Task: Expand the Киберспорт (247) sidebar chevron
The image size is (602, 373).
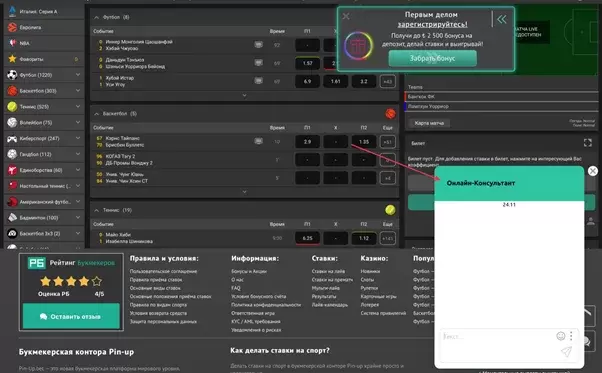Action: 78,138
